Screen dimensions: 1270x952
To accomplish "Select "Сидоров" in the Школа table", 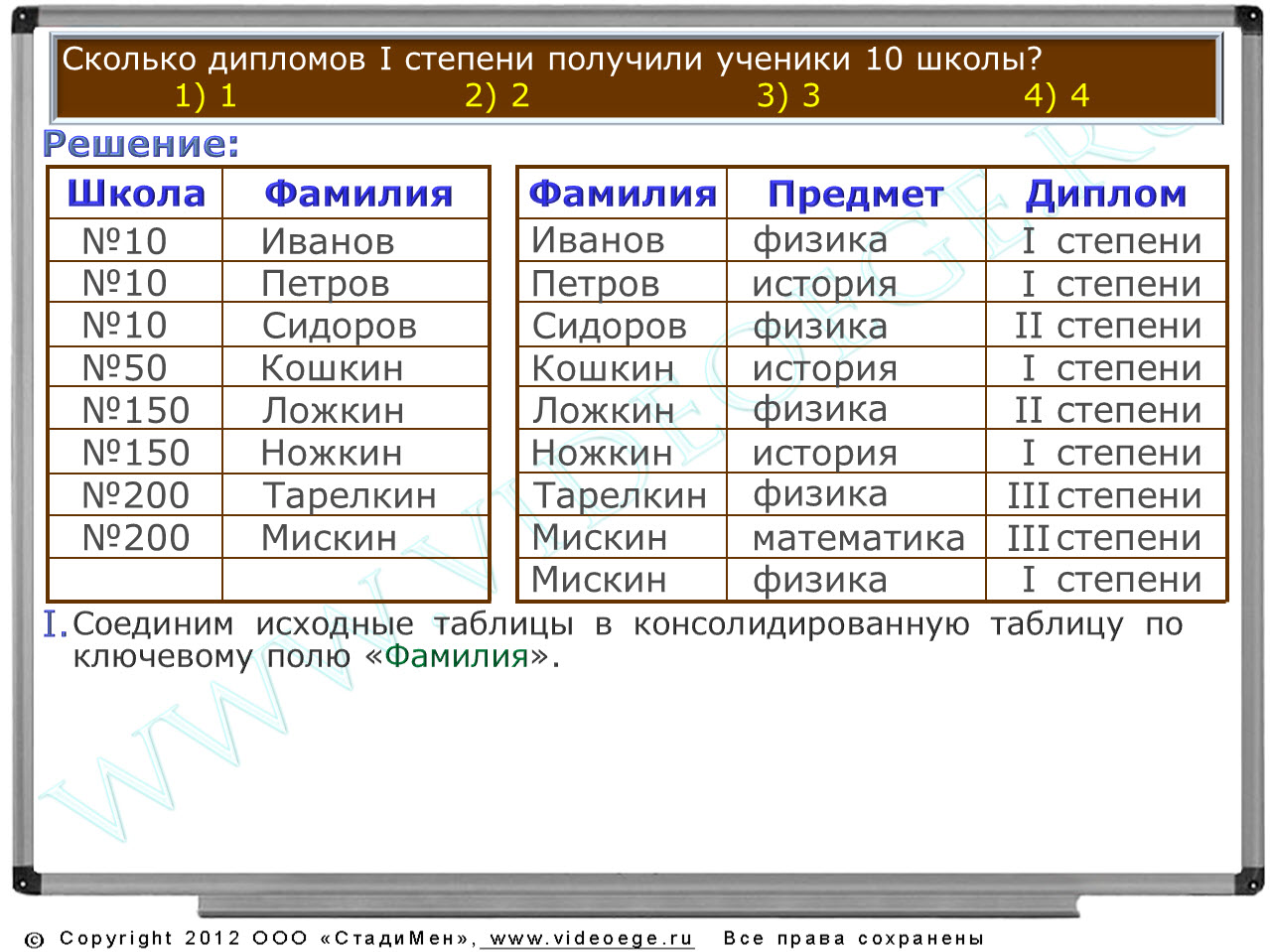I will coord(339,328).
